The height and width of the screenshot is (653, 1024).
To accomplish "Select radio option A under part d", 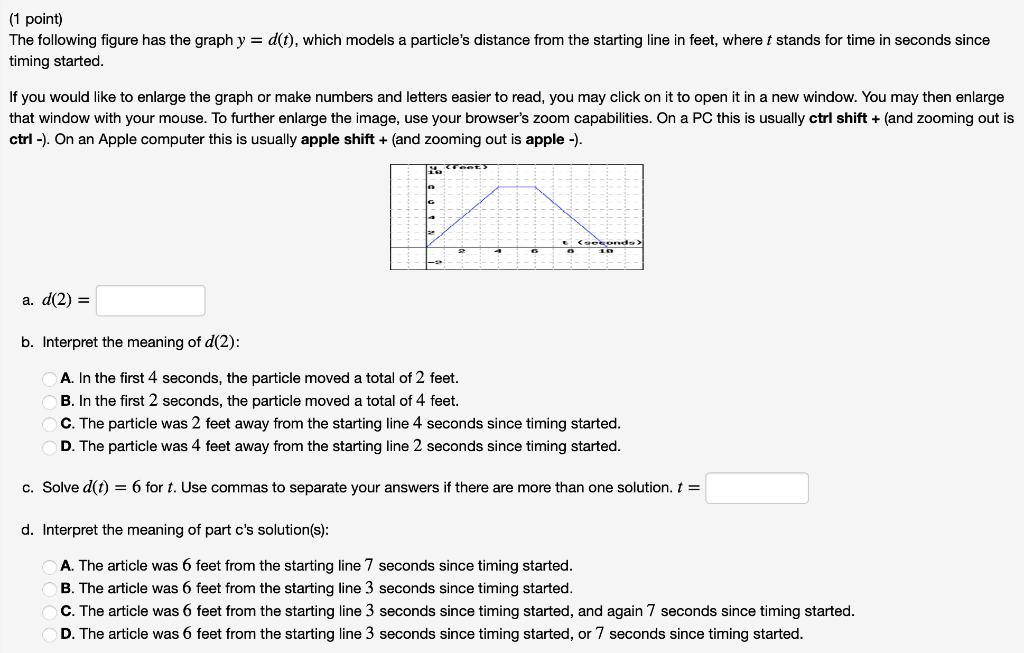I will [x=49, y=566].
